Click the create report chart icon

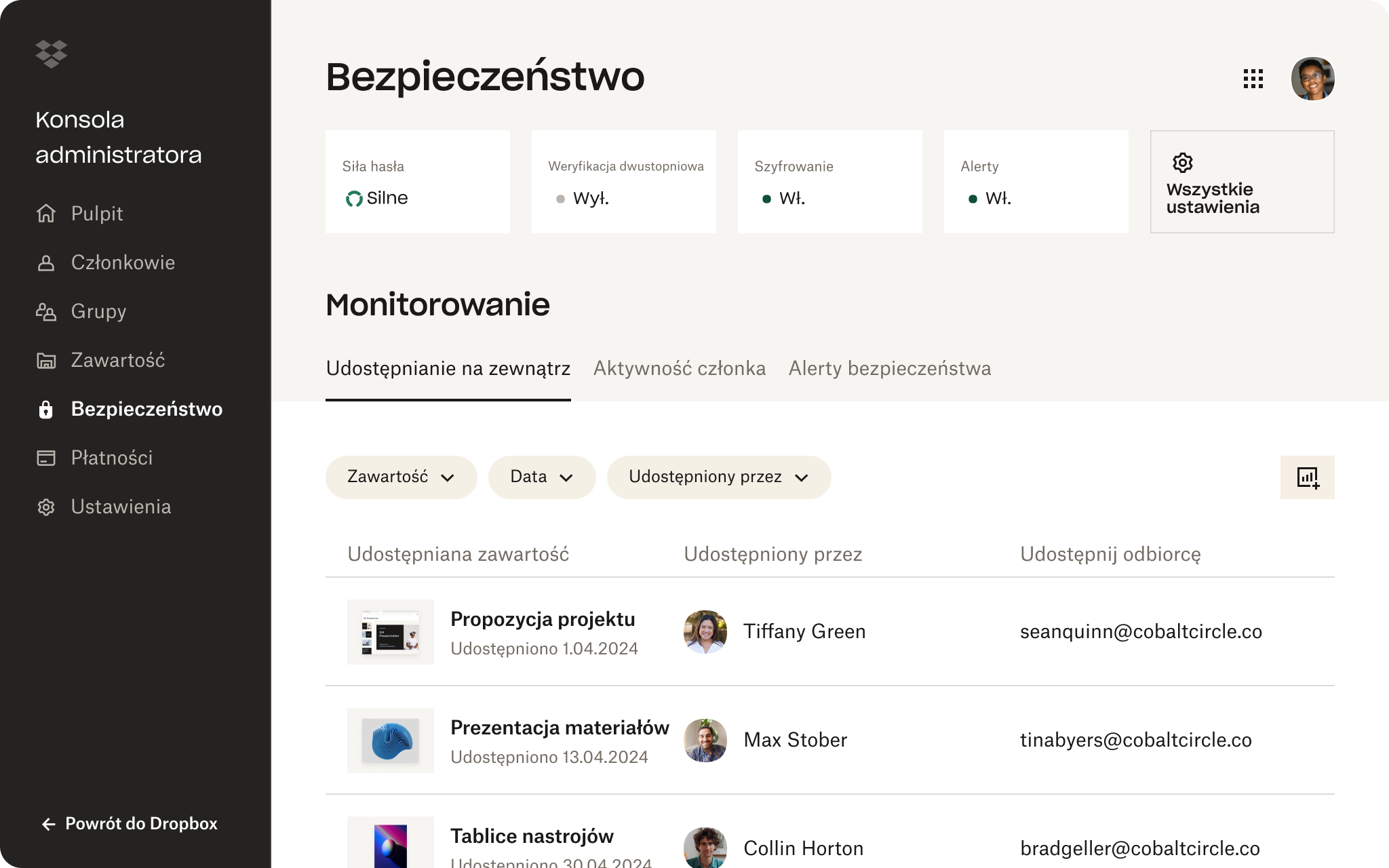tap(1308, 477)
